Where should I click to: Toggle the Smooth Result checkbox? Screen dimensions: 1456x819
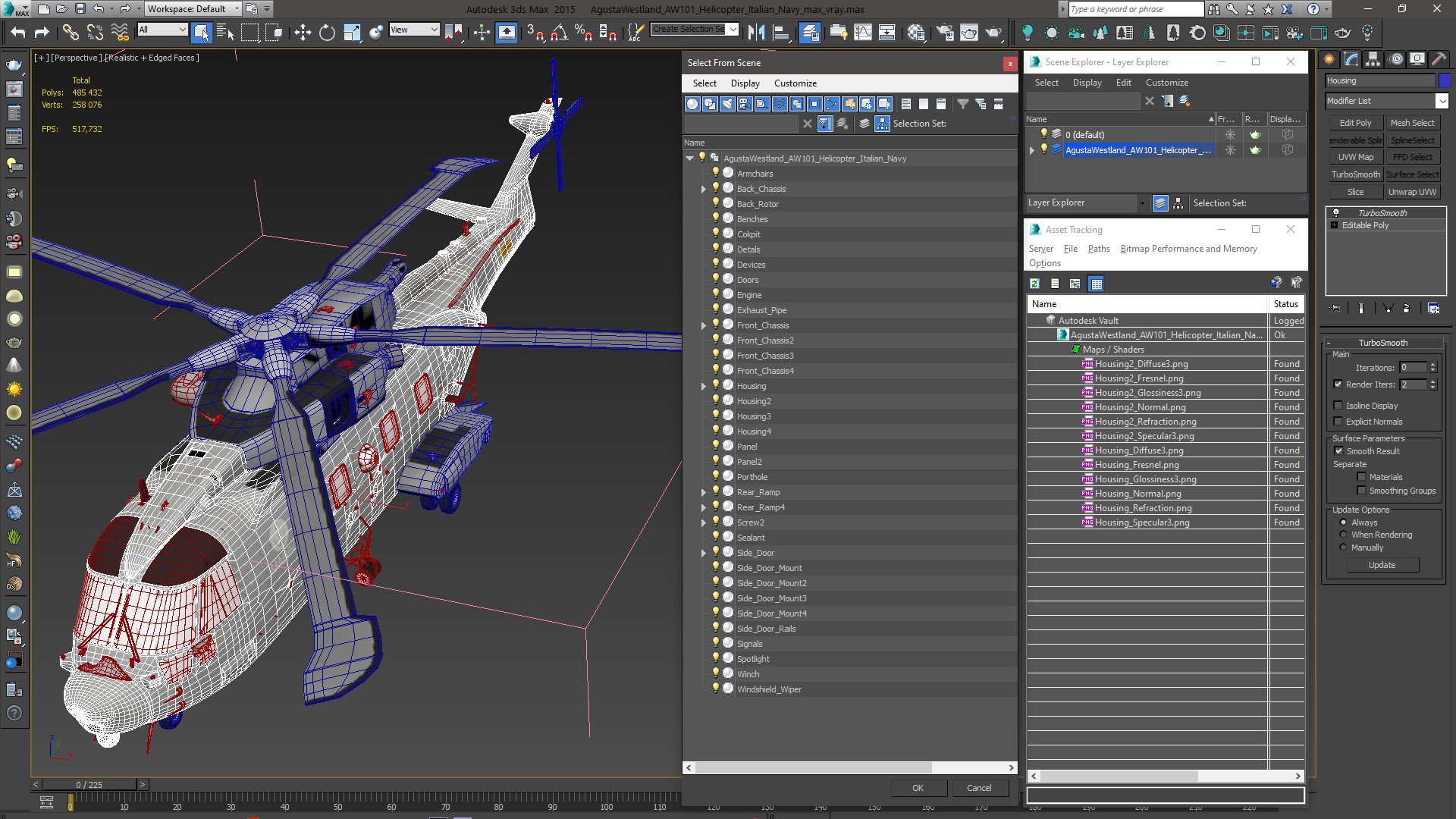point(1338,451)
